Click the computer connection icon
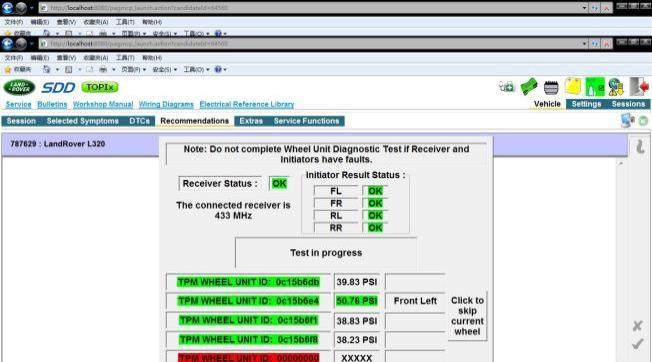The width and height of the screenshot is (652, 362). (627, 121)
